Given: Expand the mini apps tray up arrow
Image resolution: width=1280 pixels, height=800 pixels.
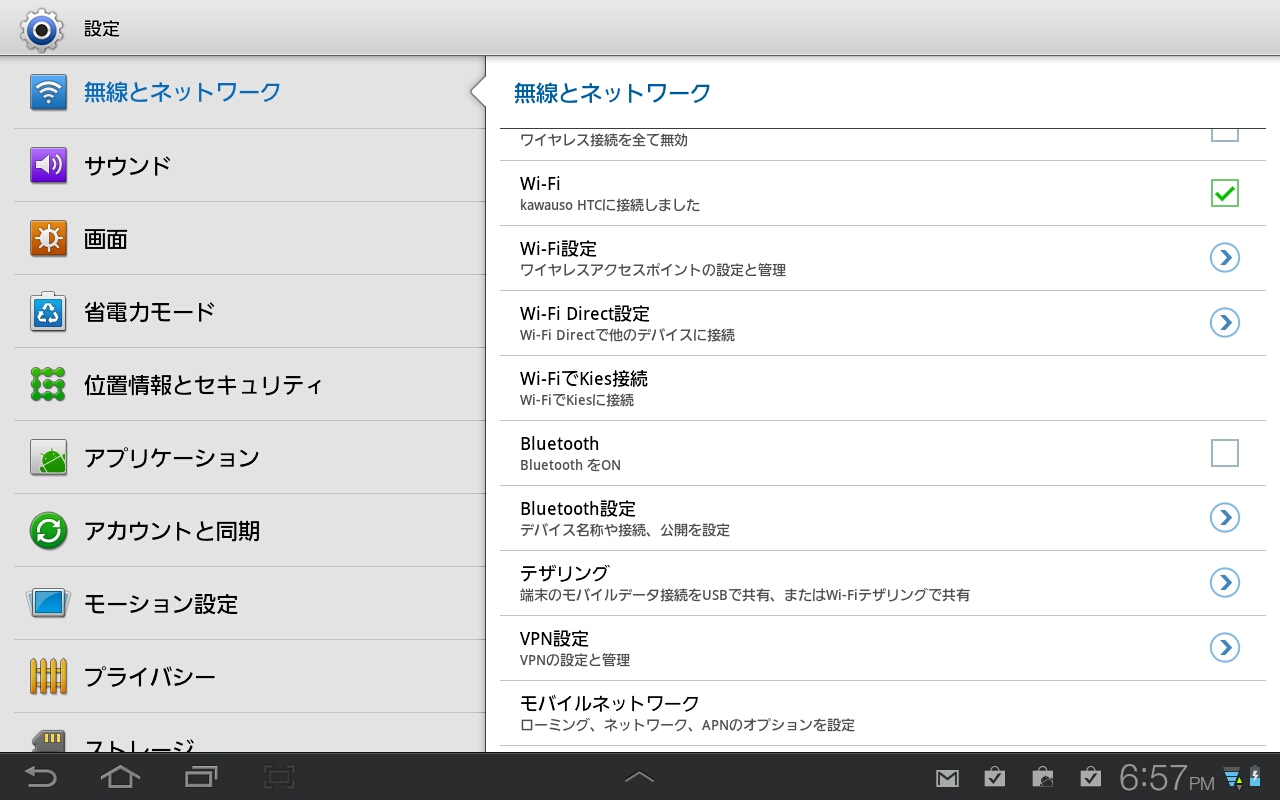Looking at the screenshot, I should click(639, 777).
